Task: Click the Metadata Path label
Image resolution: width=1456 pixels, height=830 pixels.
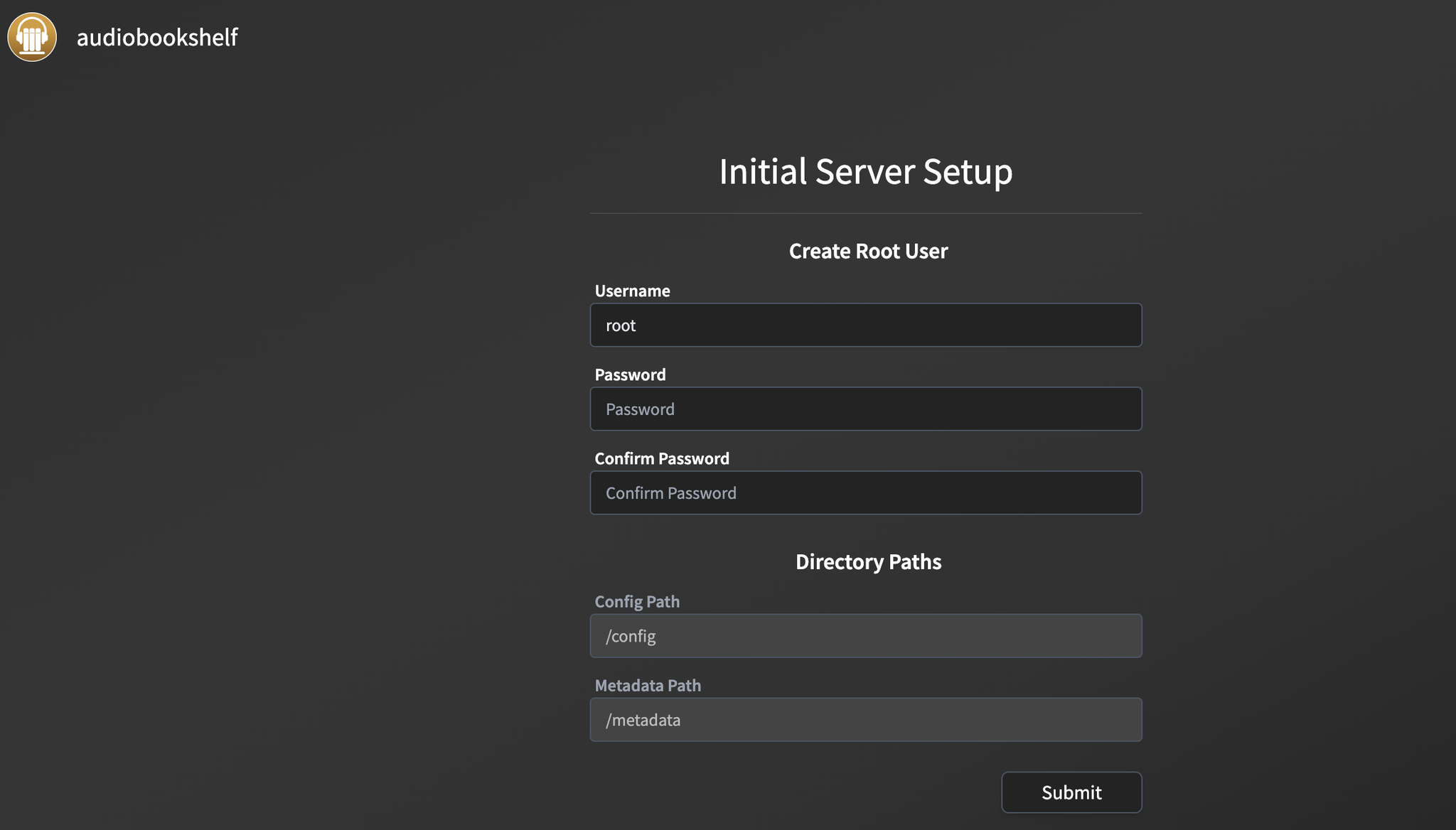Action: click(648, 686)
